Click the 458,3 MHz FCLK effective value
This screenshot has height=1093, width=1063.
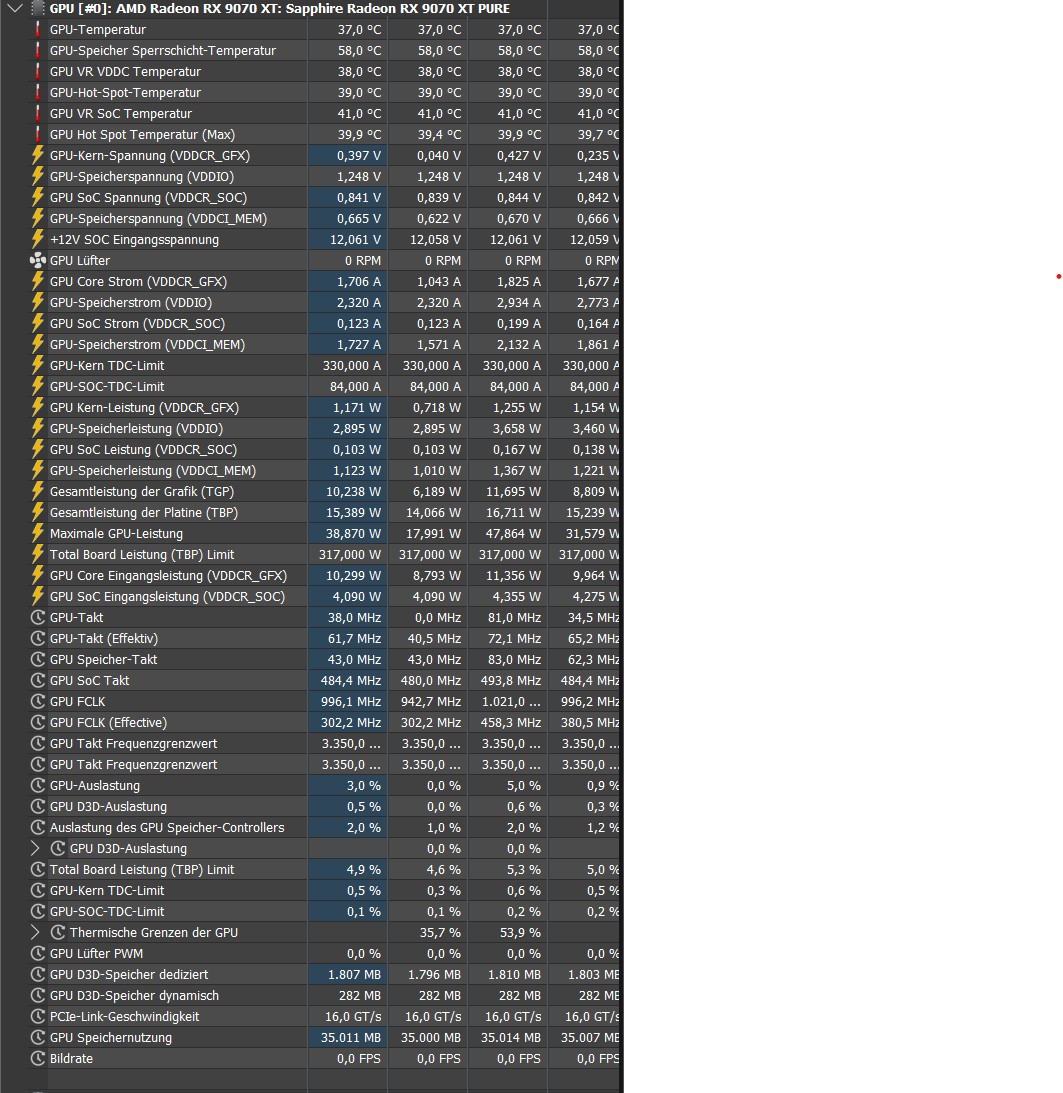point(510,722)
